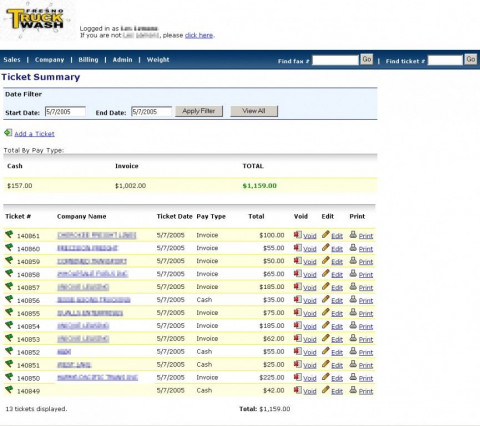Click the Void link for ticket 140857
The image size is (480, 426).
(310, 288)
